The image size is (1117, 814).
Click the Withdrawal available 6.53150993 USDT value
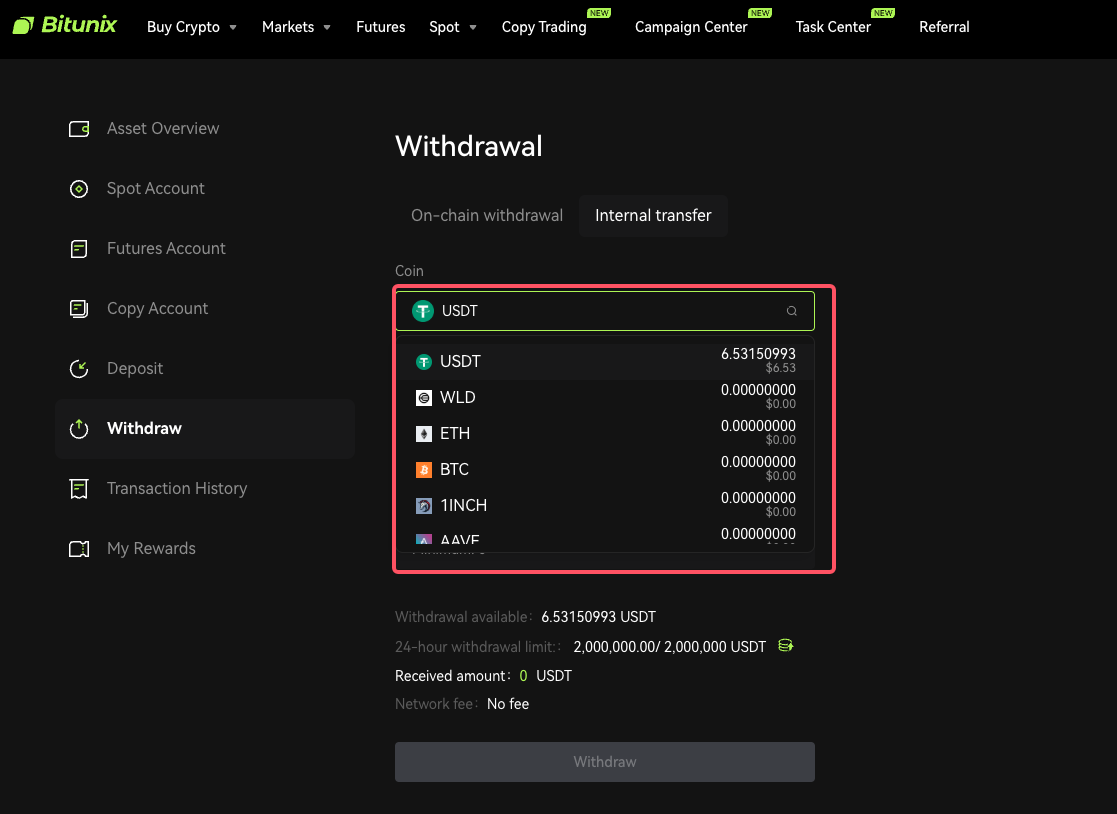(x=598, y=617)
